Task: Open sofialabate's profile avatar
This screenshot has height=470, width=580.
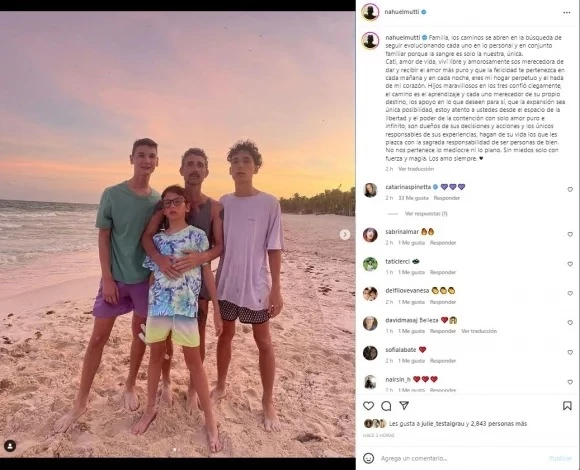Action: click(370, 353)
